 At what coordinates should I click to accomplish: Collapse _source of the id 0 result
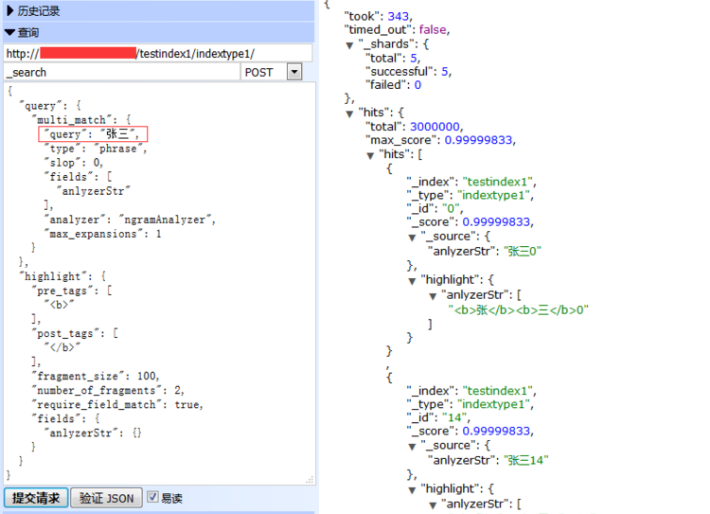pos(412,237)
